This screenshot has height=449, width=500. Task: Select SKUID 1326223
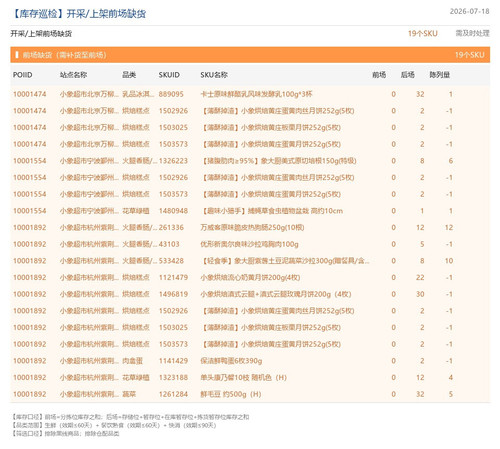(x=173, y=161)
